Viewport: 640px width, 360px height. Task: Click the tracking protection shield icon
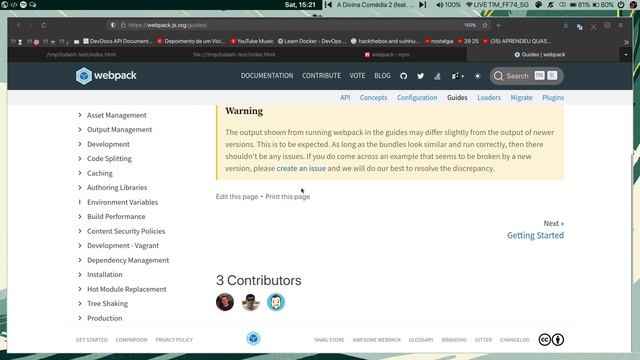[113, 25]
